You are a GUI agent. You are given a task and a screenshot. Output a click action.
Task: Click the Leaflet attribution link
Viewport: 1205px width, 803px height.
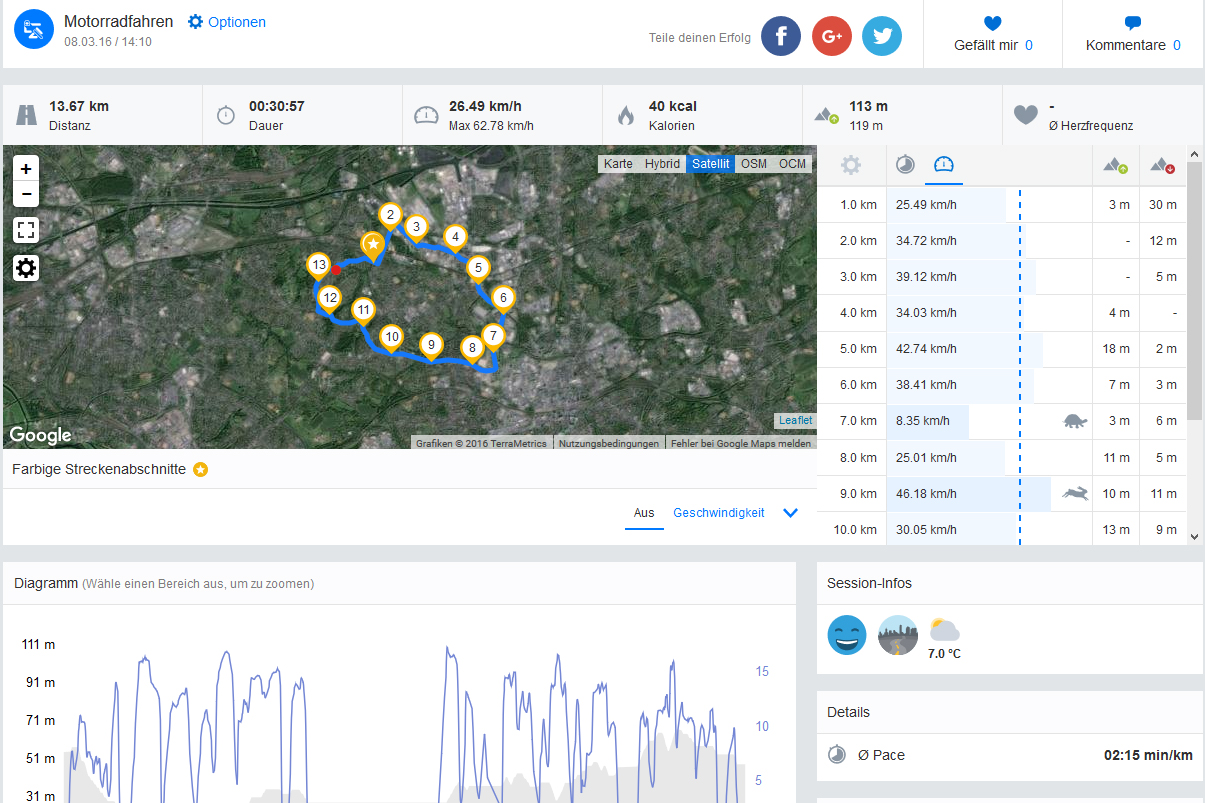pos(796,421)
